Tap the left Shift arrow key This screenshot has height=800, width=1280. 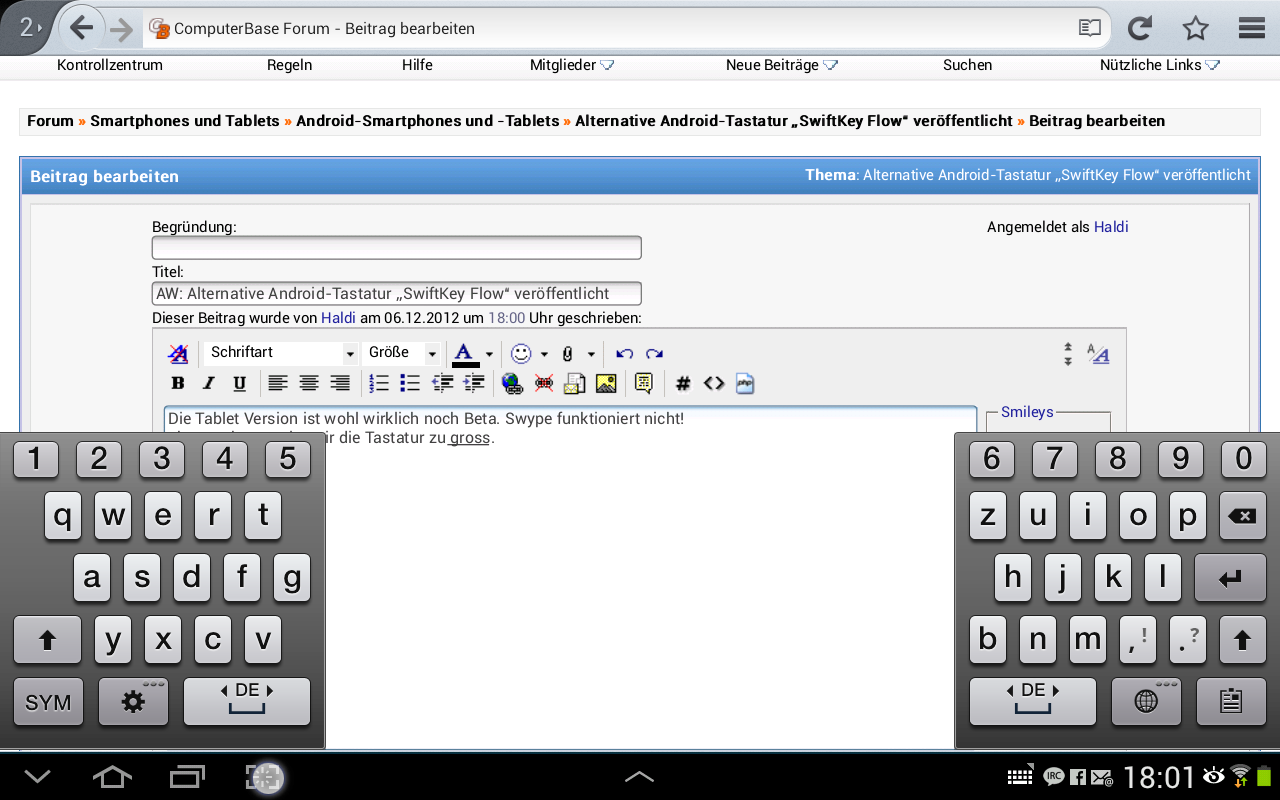click(x=47, y=641)
